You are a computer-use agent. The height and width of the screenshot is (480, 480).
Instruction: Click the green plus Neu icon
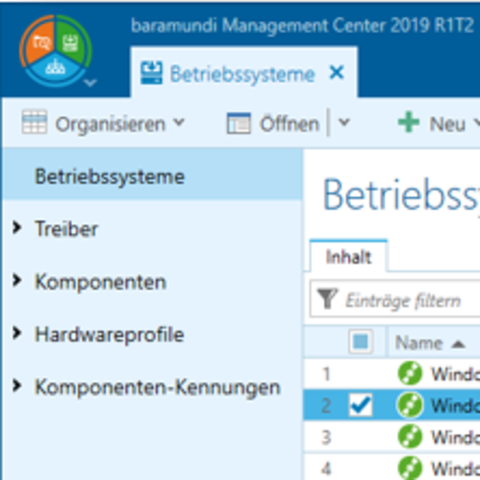pos(409,122)
